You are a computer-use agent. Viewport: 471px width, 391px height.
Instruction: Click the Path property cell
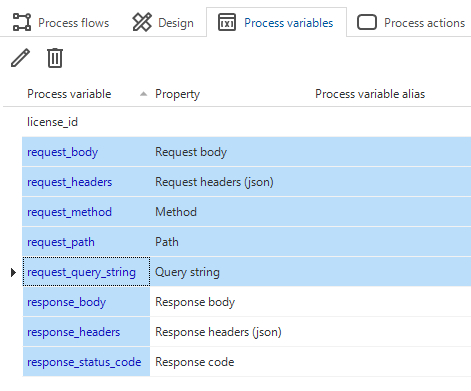310,242
